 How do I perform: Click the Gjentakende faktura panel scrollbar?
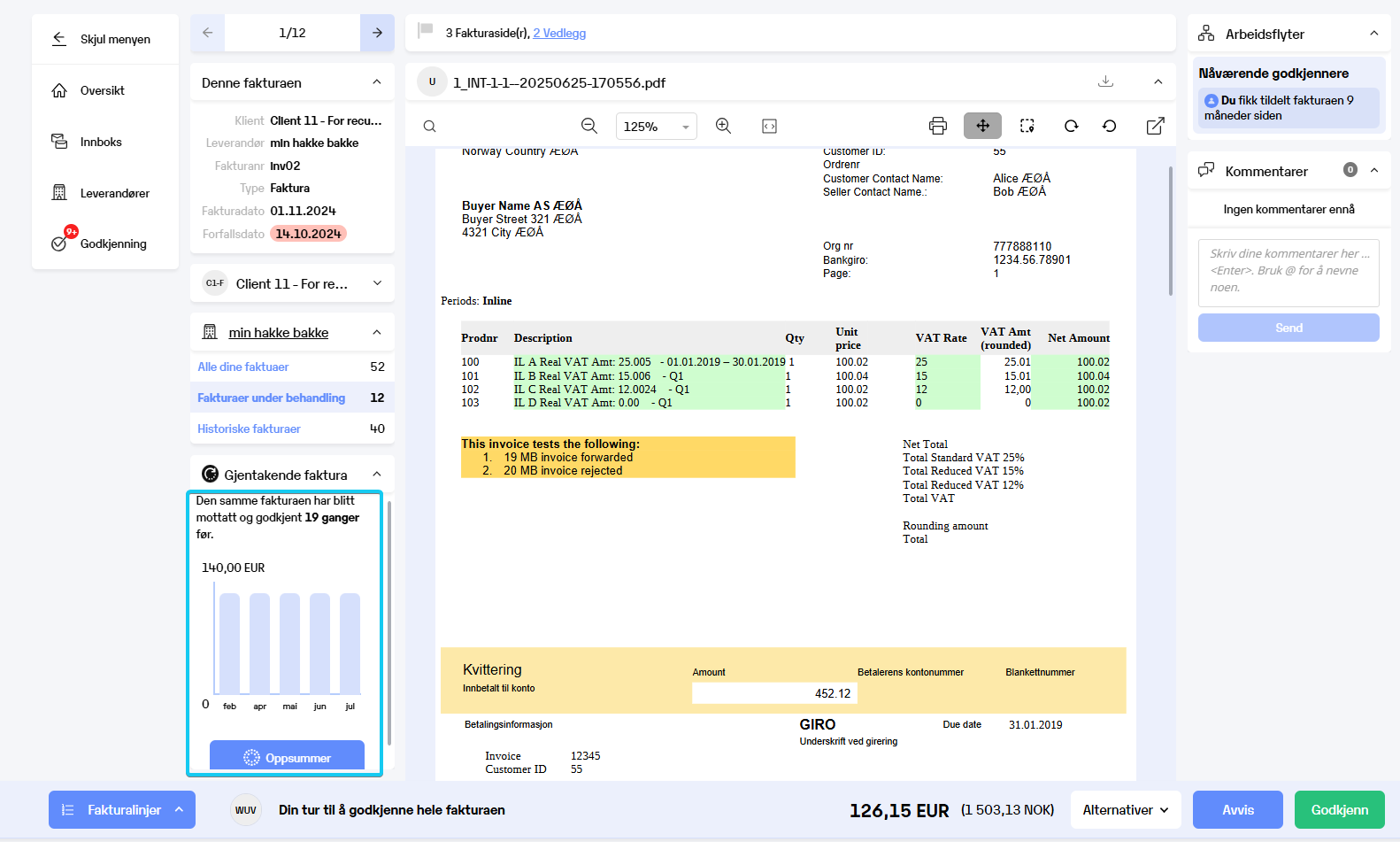tap(389, 623)
